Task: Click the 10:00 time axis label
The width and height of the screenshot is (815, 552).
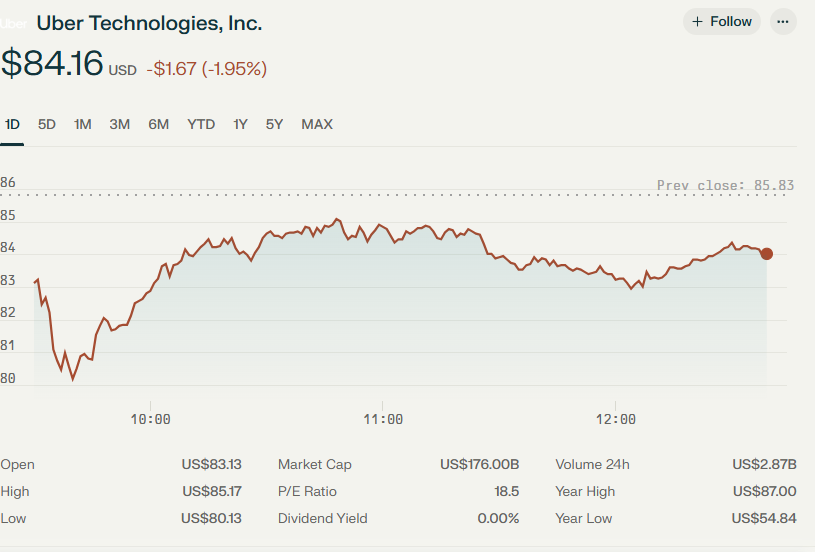Action: coord(150,419)
